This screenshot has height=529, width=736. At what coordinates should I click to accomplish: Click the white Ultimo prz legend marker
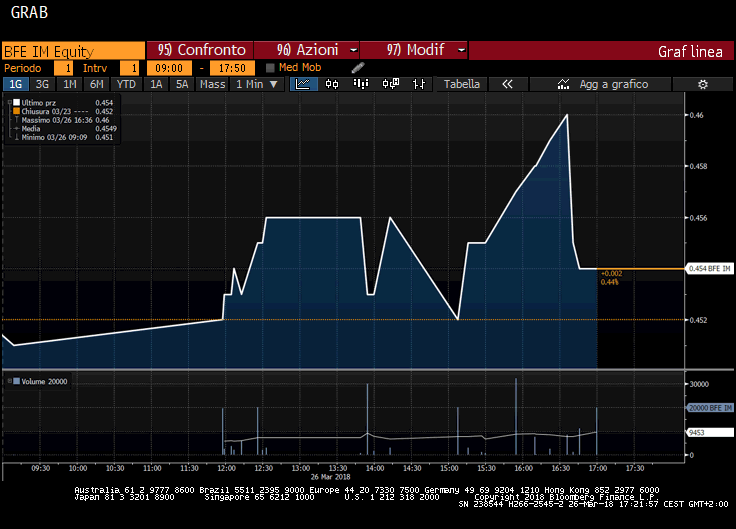(15, 103)
